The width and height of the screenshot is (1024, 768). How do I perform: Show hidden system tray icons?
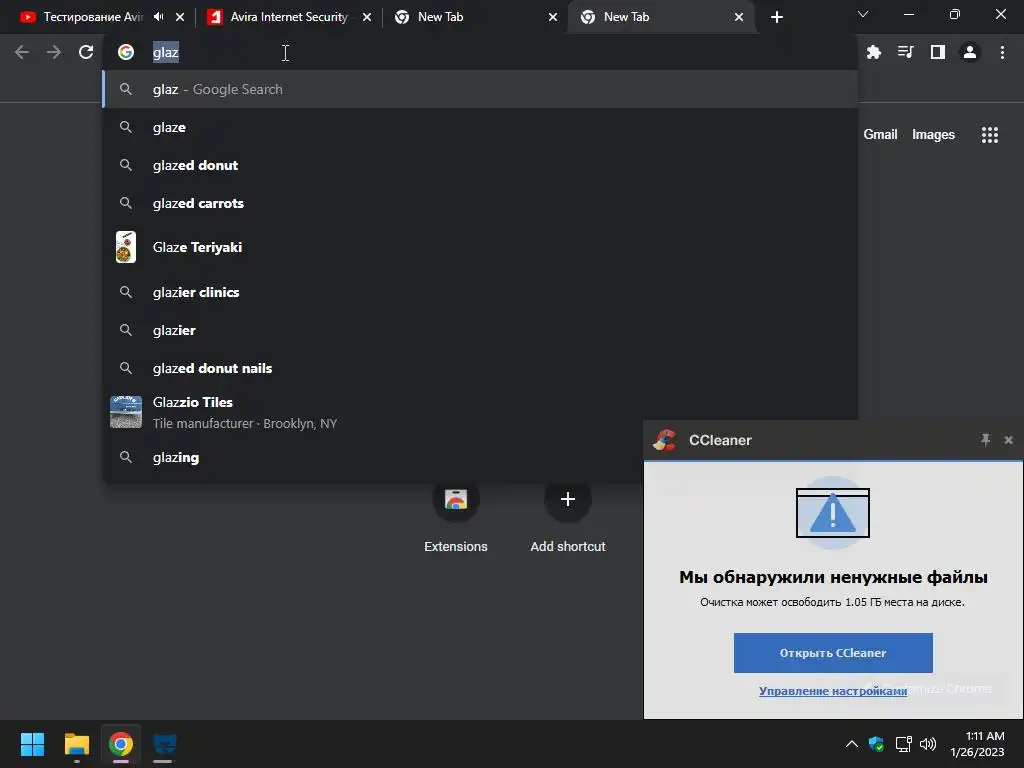coord(852,744)
